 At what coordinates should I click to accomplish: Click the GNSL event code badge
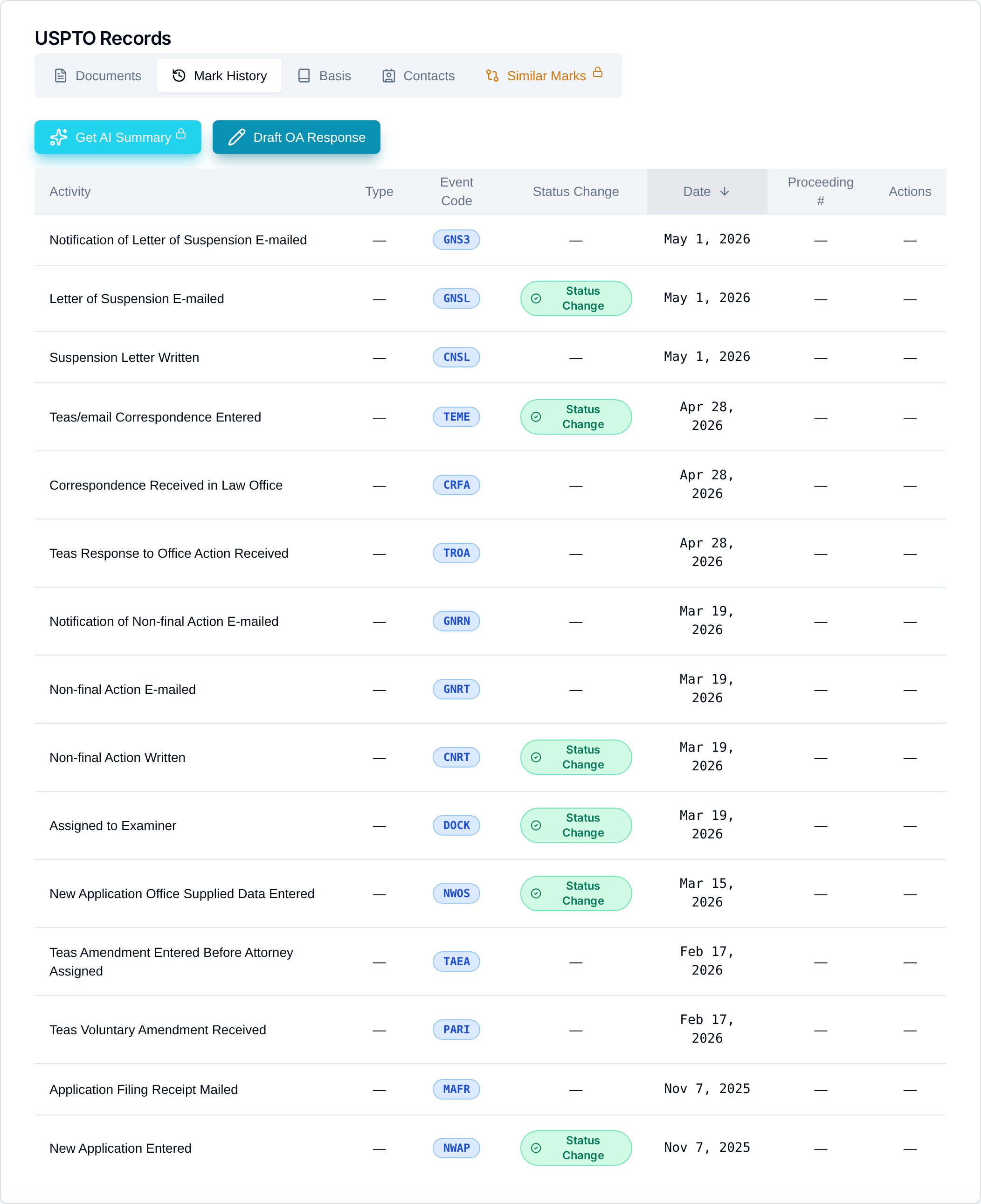click(456, 298)
